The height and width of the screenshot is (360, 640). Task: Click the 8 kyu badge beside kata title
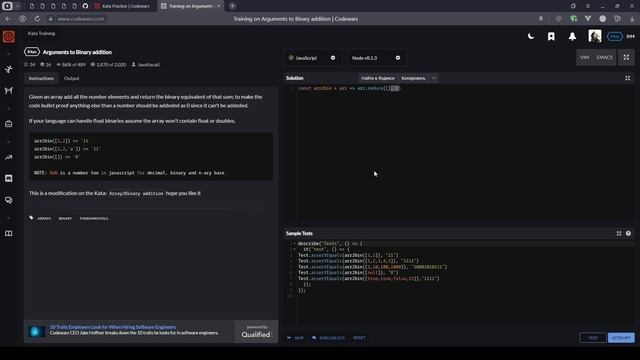[x=32, y=52]
